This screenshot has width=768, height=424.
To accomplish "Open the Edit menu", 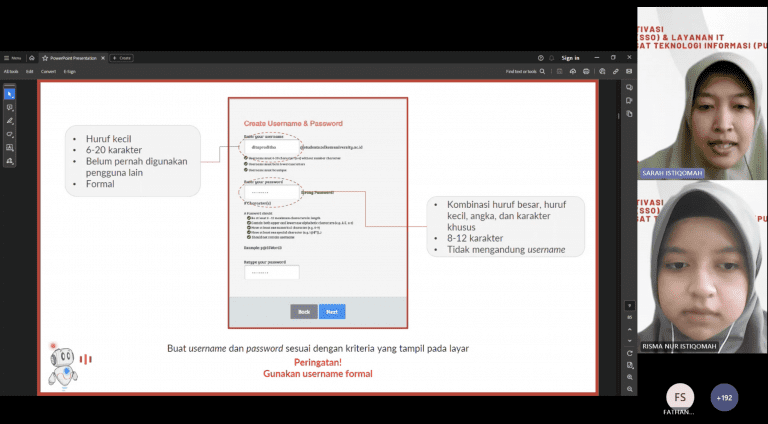I will tap(30, 72).
